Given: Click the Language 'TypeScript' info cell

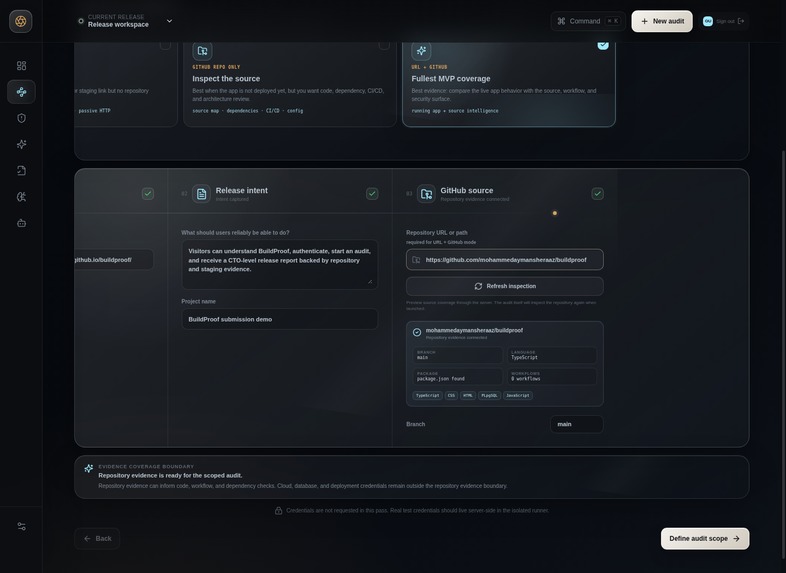Looking at the screenshot, I should tap(552, 355).
